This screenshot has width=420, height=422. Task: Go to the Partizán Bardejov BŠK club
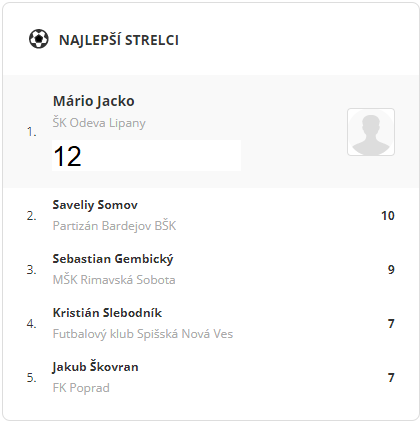(114, 226)
